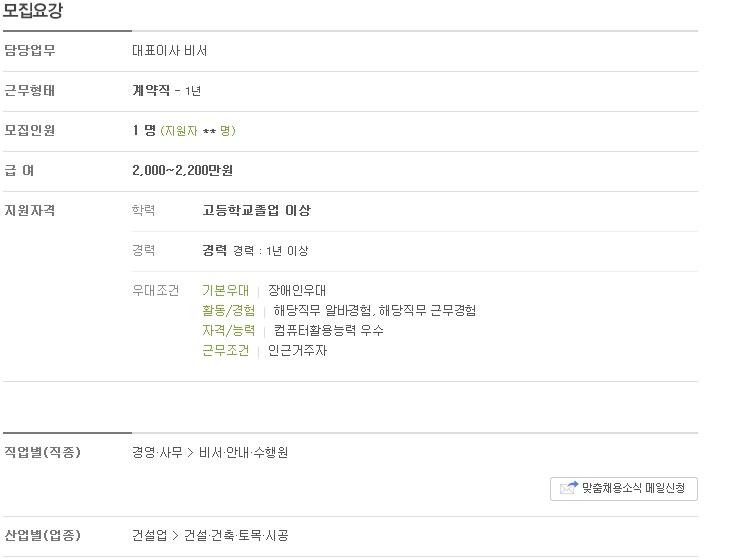Click the 활동/경험 preference label
Screen dimensions: 740x560
click(x=228, y=310)
